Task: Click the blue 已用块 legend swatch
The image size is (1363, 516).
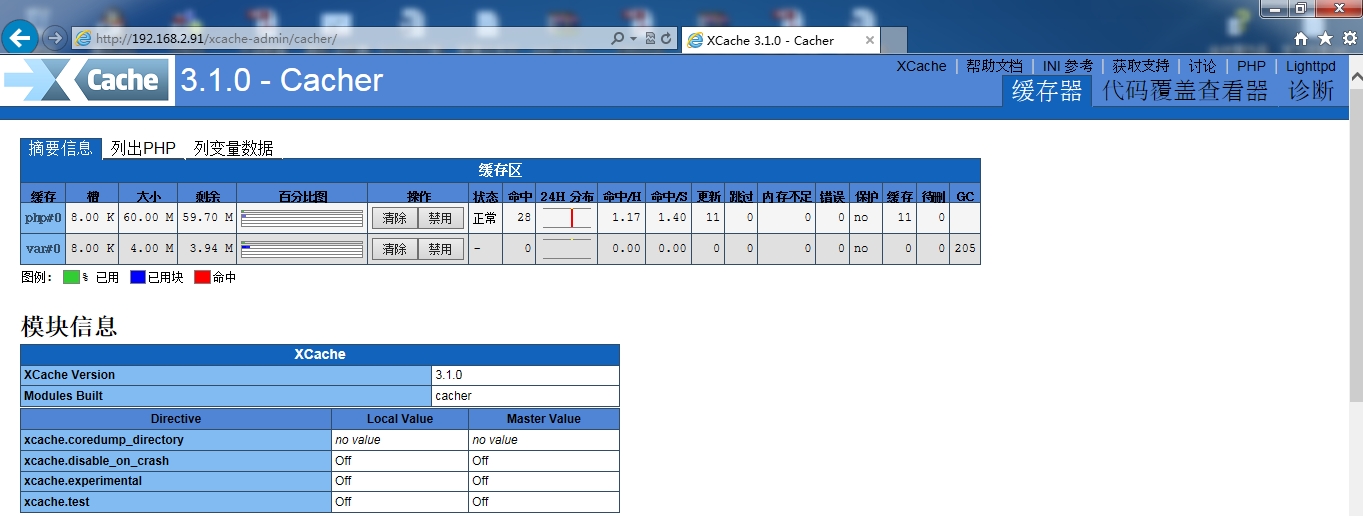Action: point(138,278)
